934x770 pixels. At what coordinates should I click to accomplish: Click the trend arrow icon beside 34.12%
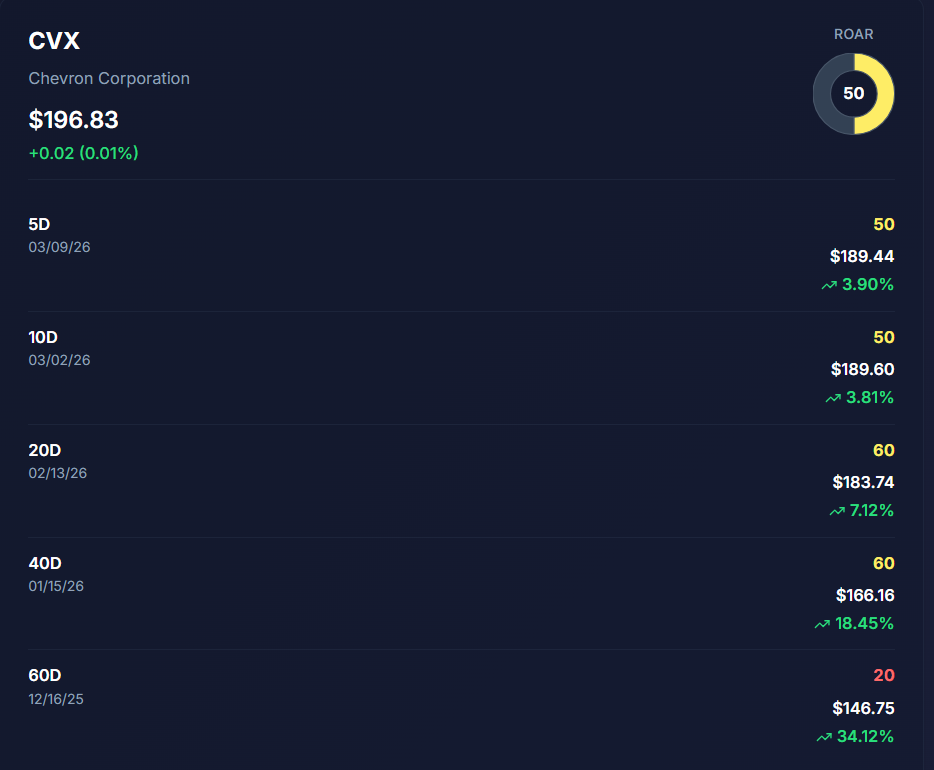pyautogui.click(x=824, y=737)
